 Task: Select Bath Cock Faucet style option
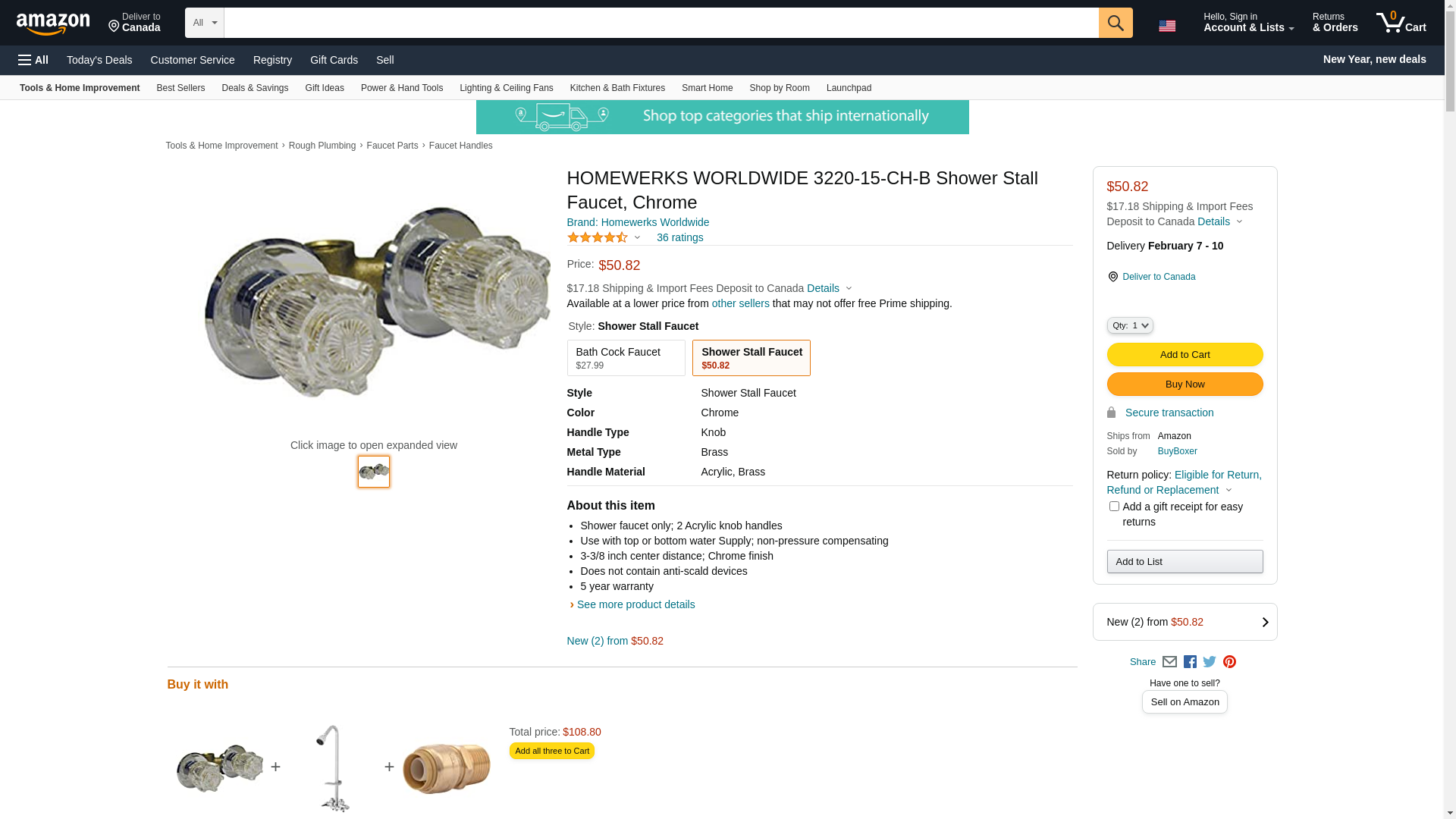point(626,358)
